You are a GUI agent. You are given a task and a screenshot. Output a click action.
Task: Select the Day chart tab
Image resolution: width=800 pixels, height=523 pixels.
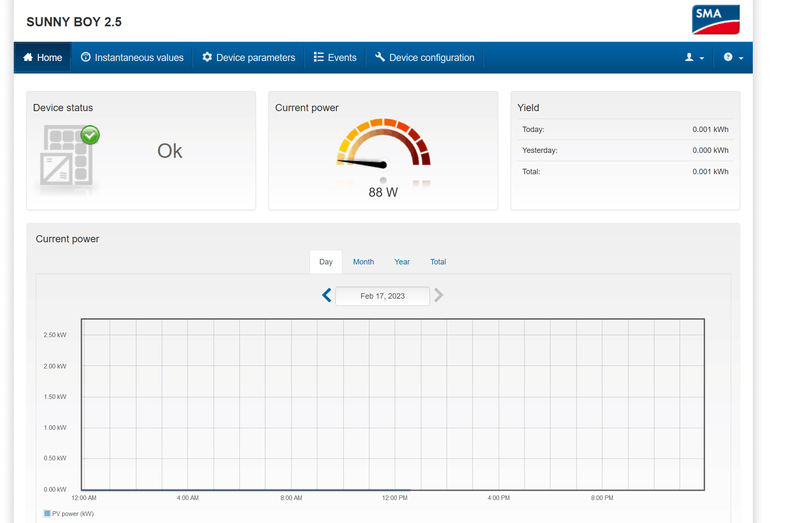point(325,262)
